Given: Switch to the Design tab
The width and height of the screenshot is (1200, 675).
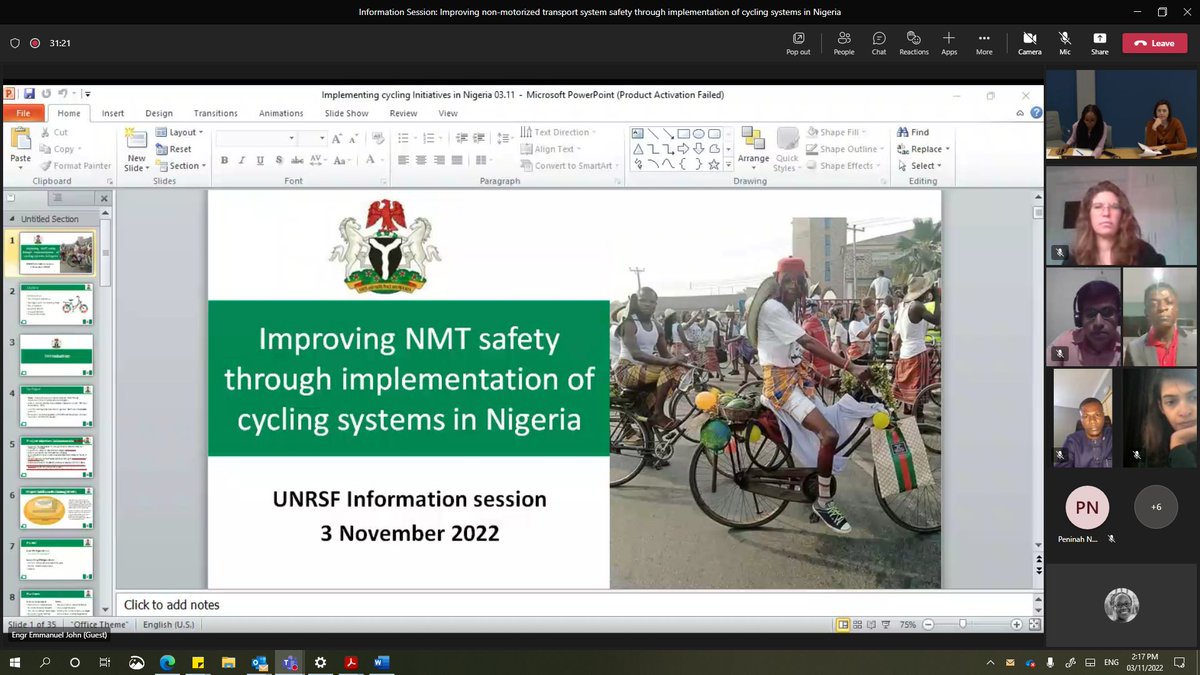Looking at the screenshot, I should [159, 113].
